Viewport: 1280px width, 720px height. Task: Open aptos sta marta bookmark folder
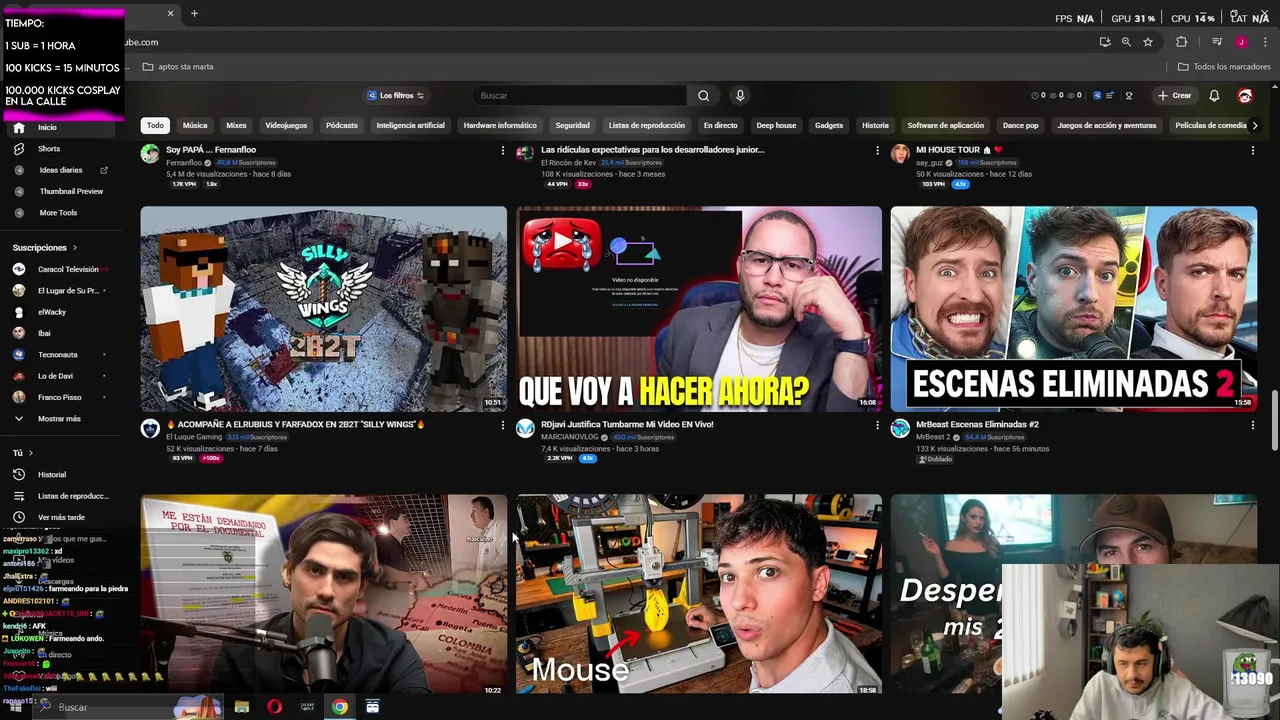[x=178, y=67]
